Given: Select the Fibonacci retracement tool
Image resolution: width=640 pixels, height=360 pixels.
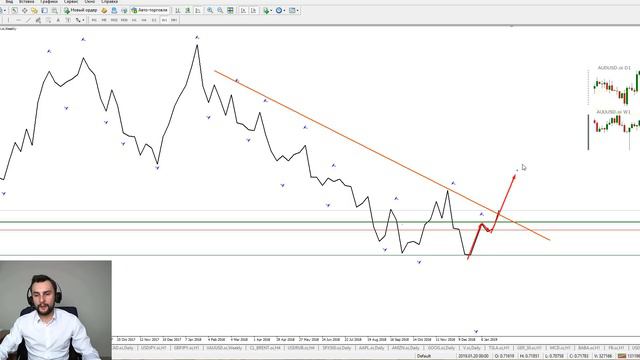Looking at the screenshot, I should 48,20.
